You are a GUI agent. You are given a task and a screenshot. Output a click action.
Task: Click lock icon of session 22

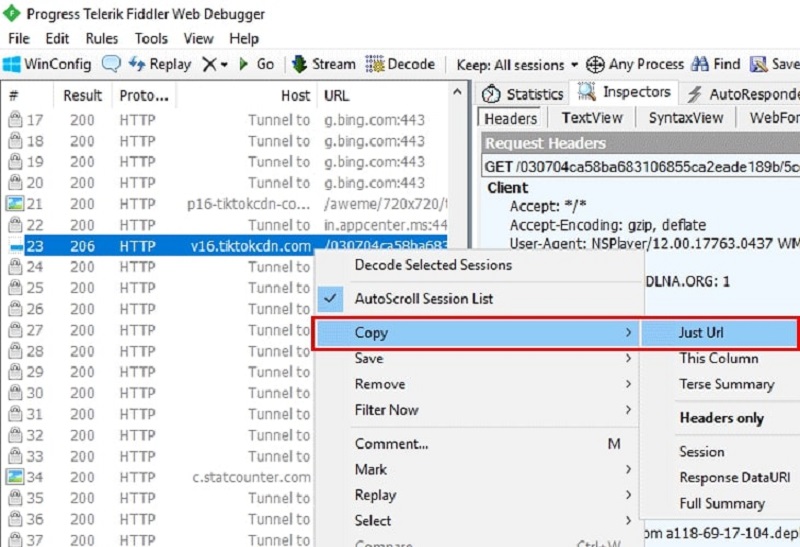tap(15, 225)
